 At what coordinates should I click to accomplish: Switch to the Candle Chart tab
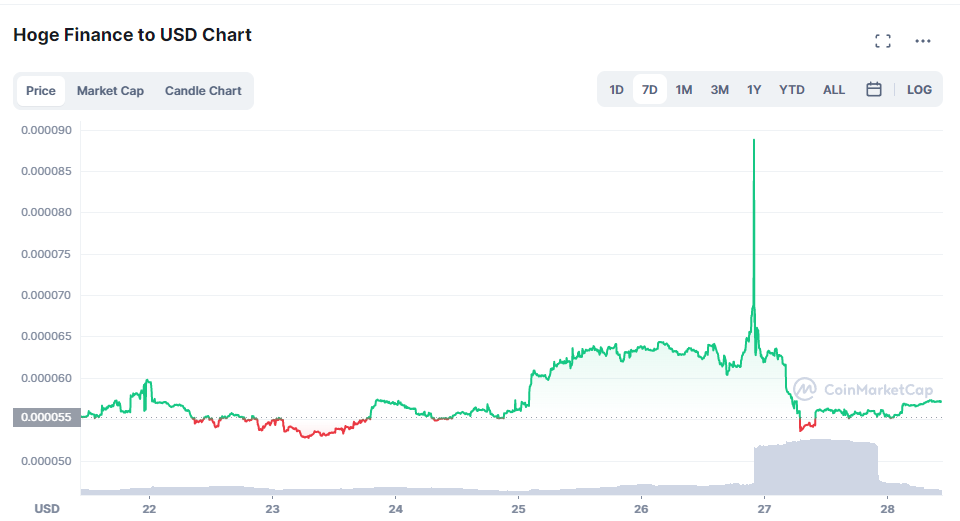tap(203, 91)
